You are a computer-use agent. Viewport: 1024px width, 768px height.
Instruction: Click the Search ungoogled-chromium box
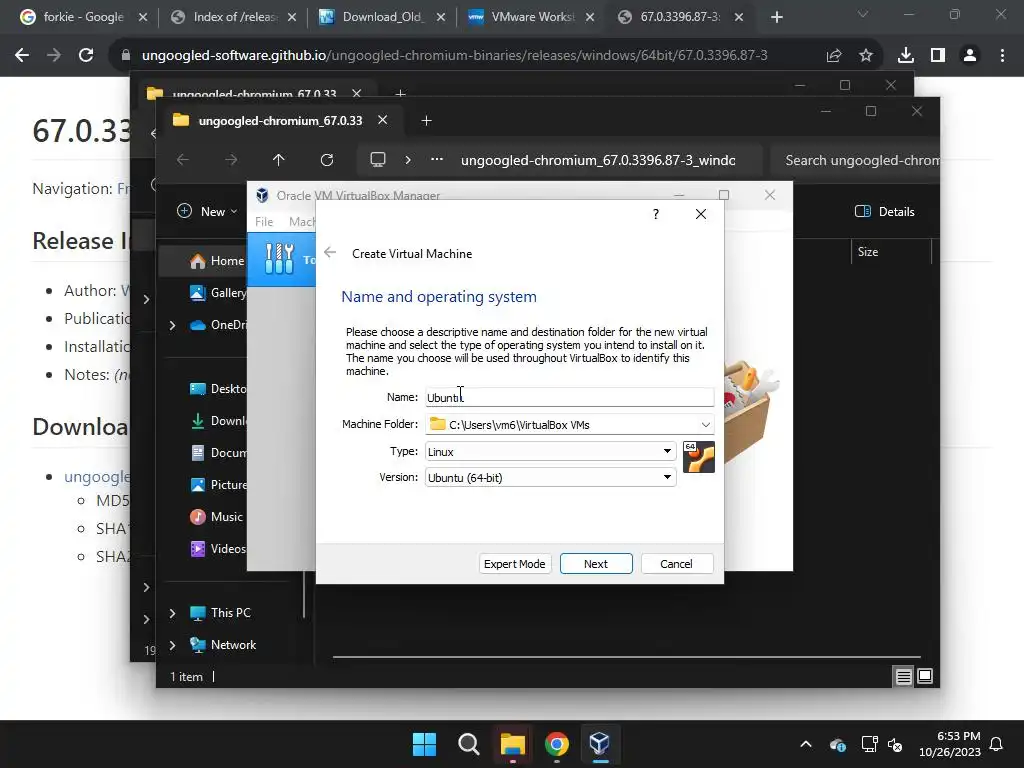click(x=856, y=160)
